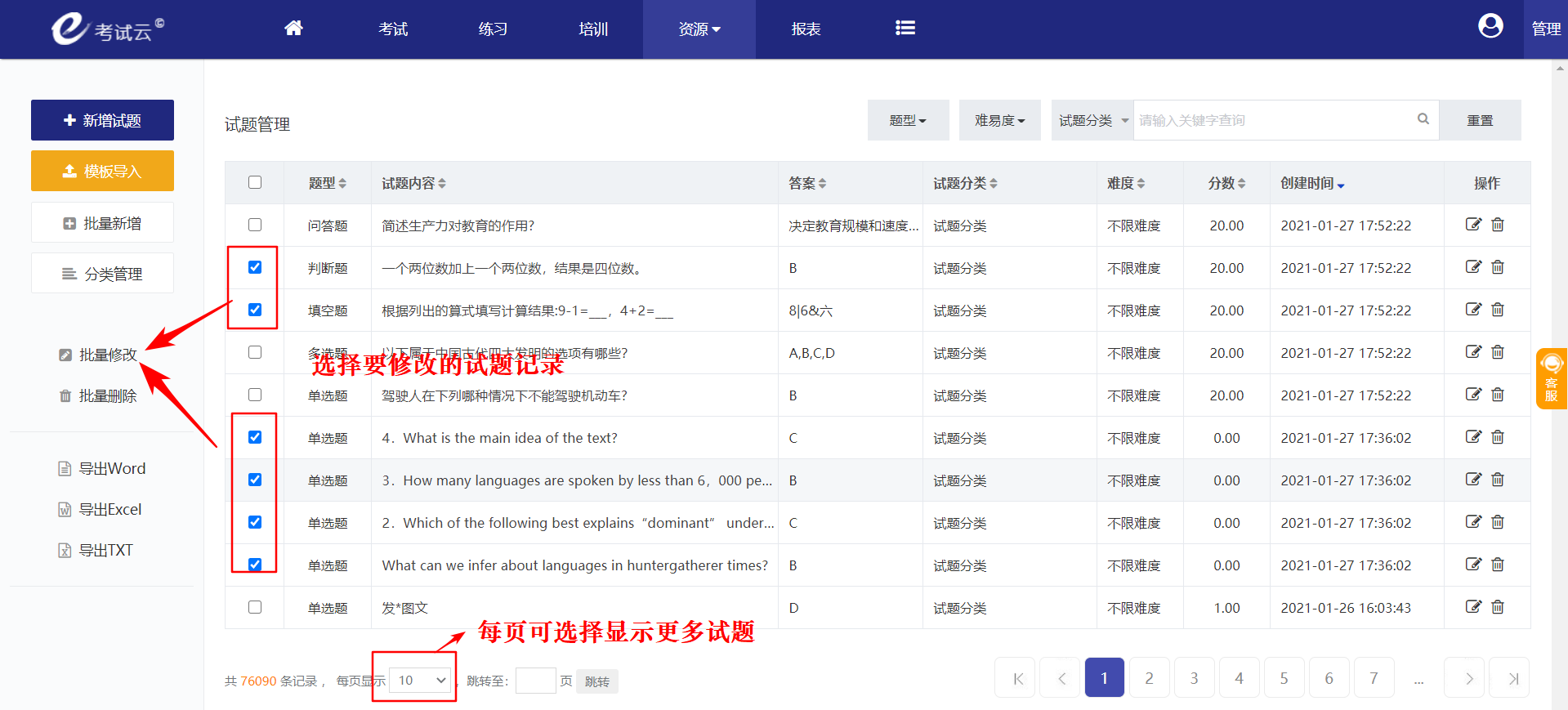The image size is (1568, 710).
Task: Open the 难易度 filter dropdown
Action: (x=999, y=120)
